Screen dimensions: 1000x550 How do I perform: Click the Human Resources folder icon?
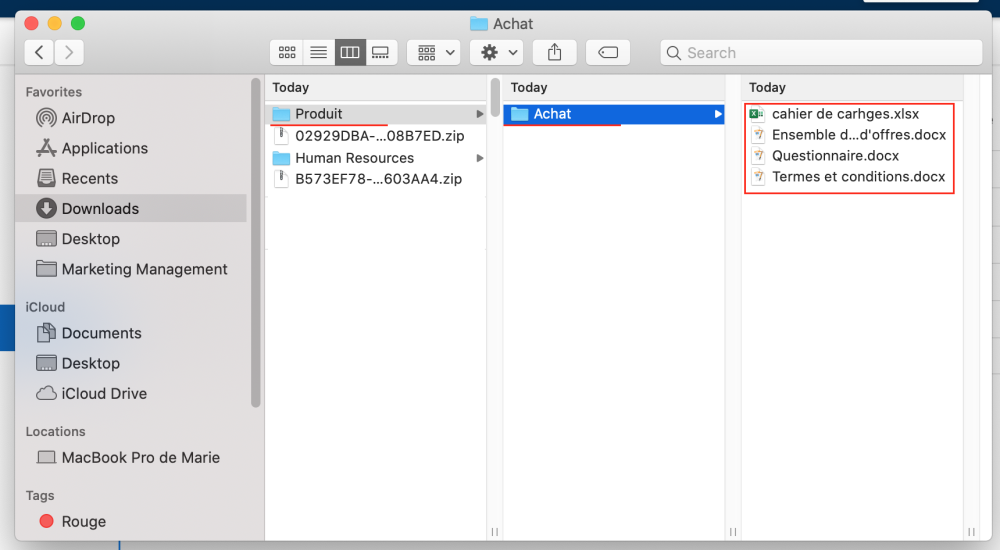tap(281, 158)
